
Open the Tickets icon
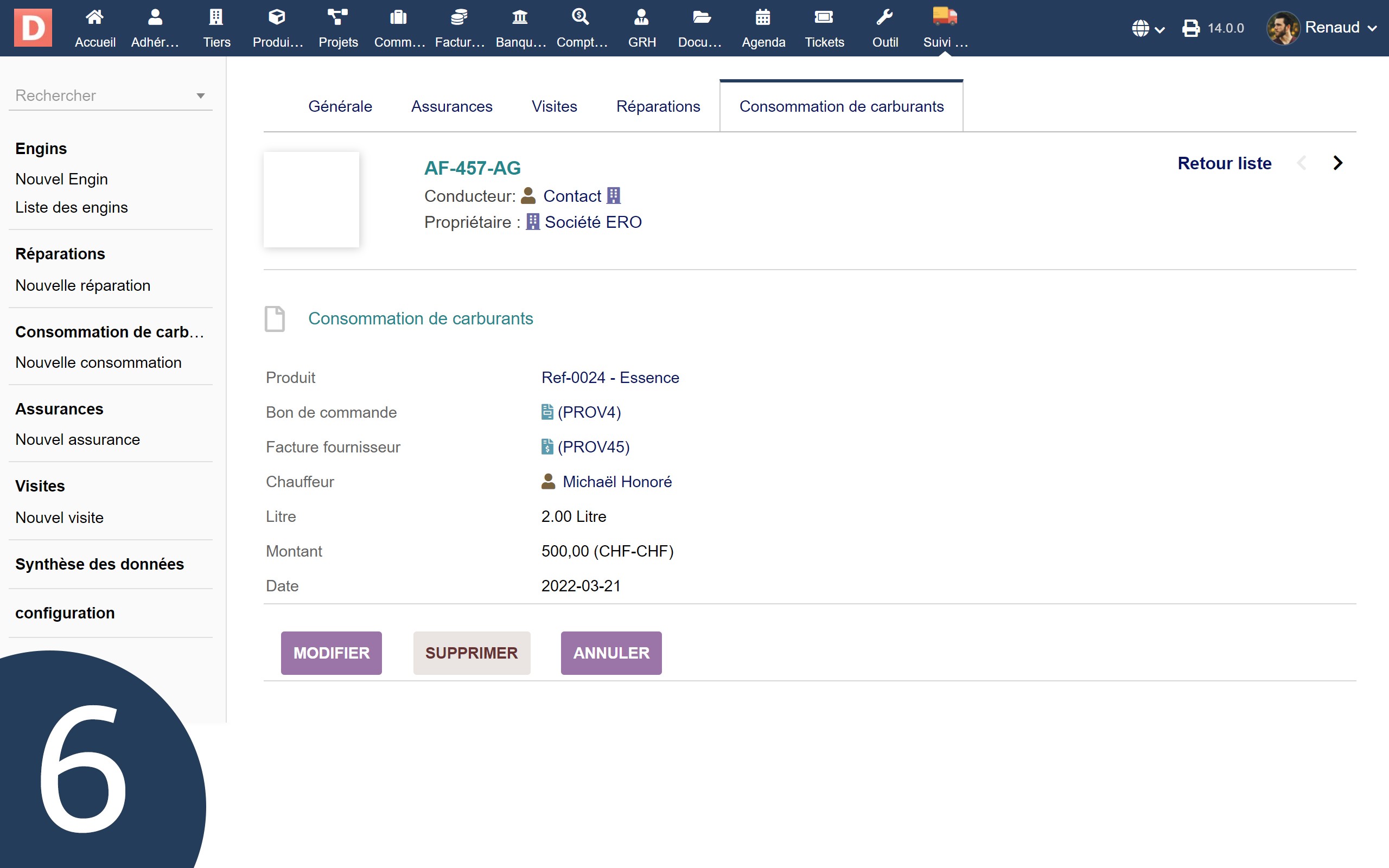824,17
